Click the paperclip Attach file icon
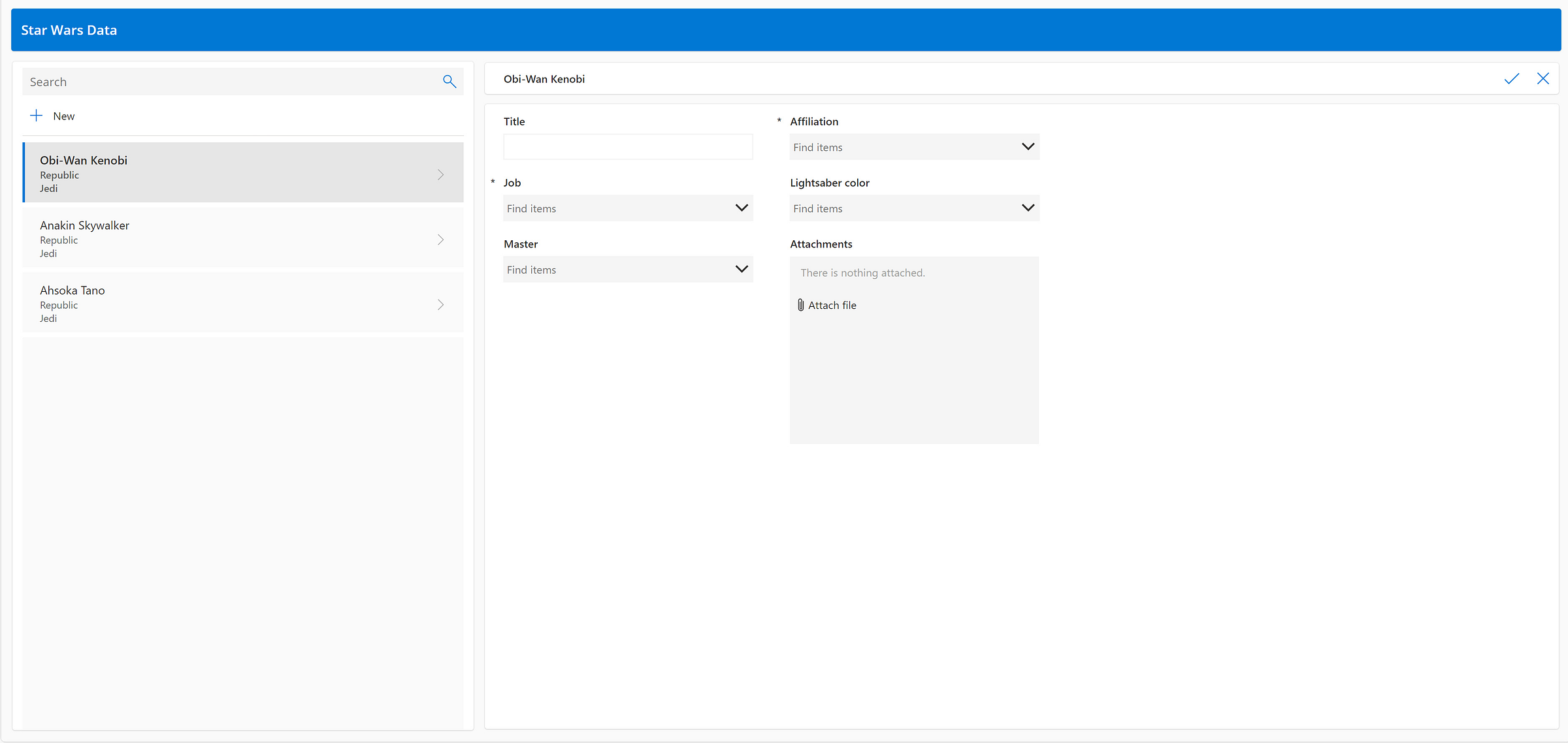This screenshot has height=743, width=1568. 800,305
